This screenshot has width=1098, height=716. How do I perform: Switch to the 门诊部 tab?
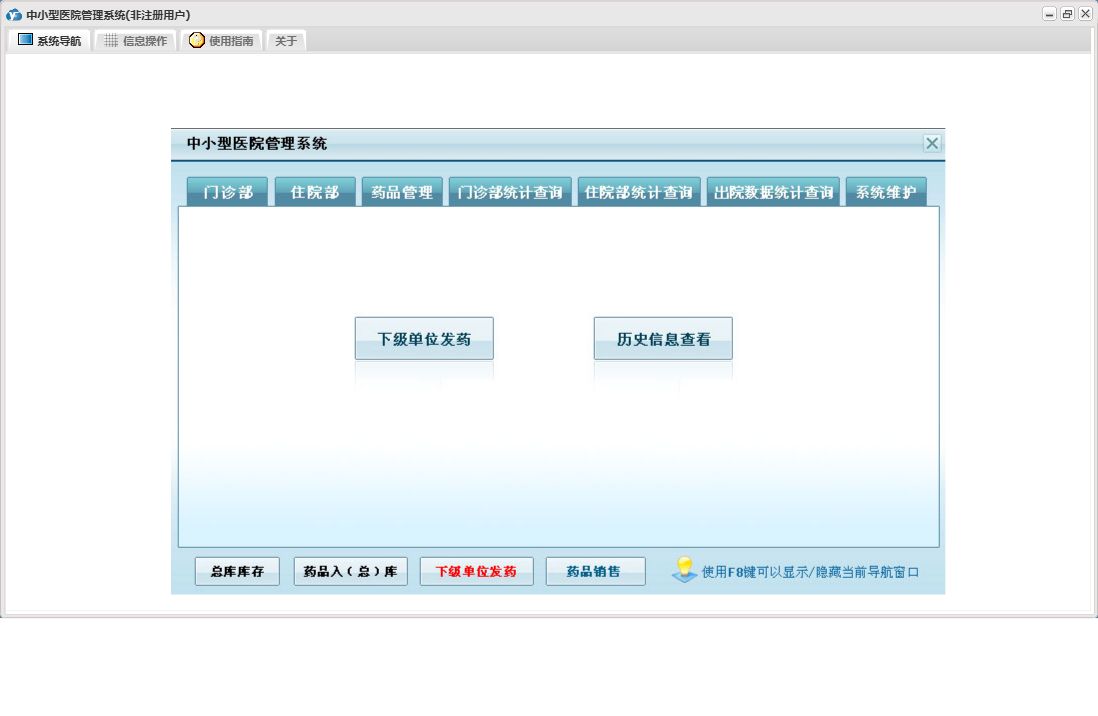pyautogui.click(x=228, y=192)
